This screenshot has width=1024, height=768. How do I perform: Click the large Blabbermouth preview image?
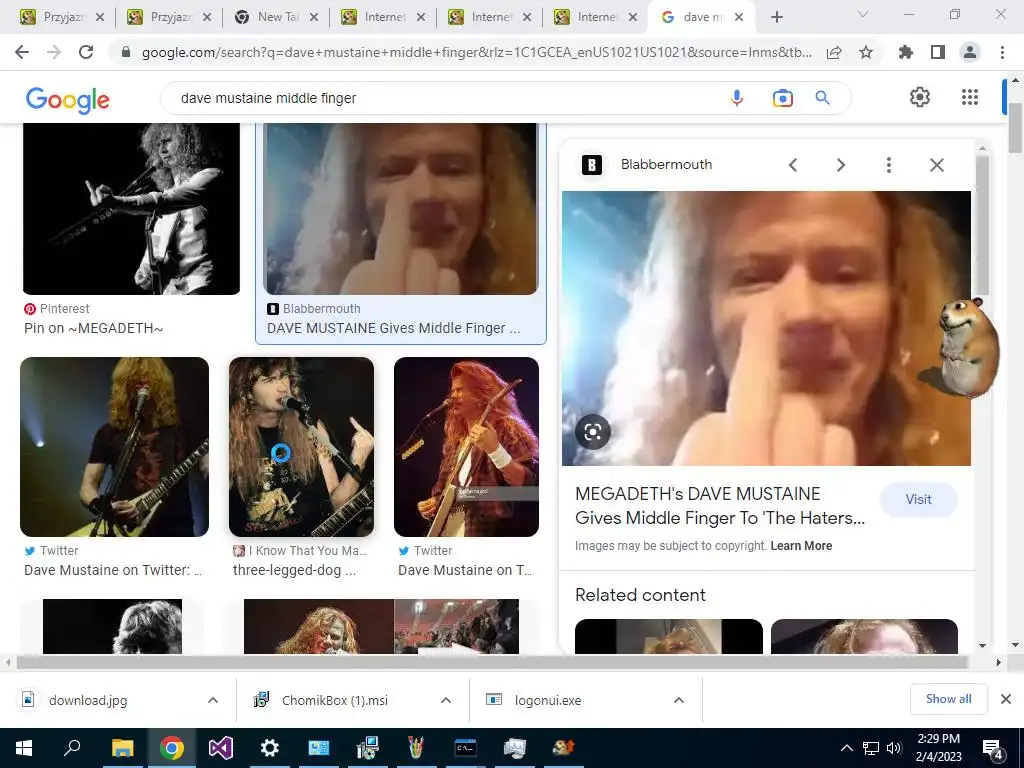pyautogui.click(x=766, y=328)
